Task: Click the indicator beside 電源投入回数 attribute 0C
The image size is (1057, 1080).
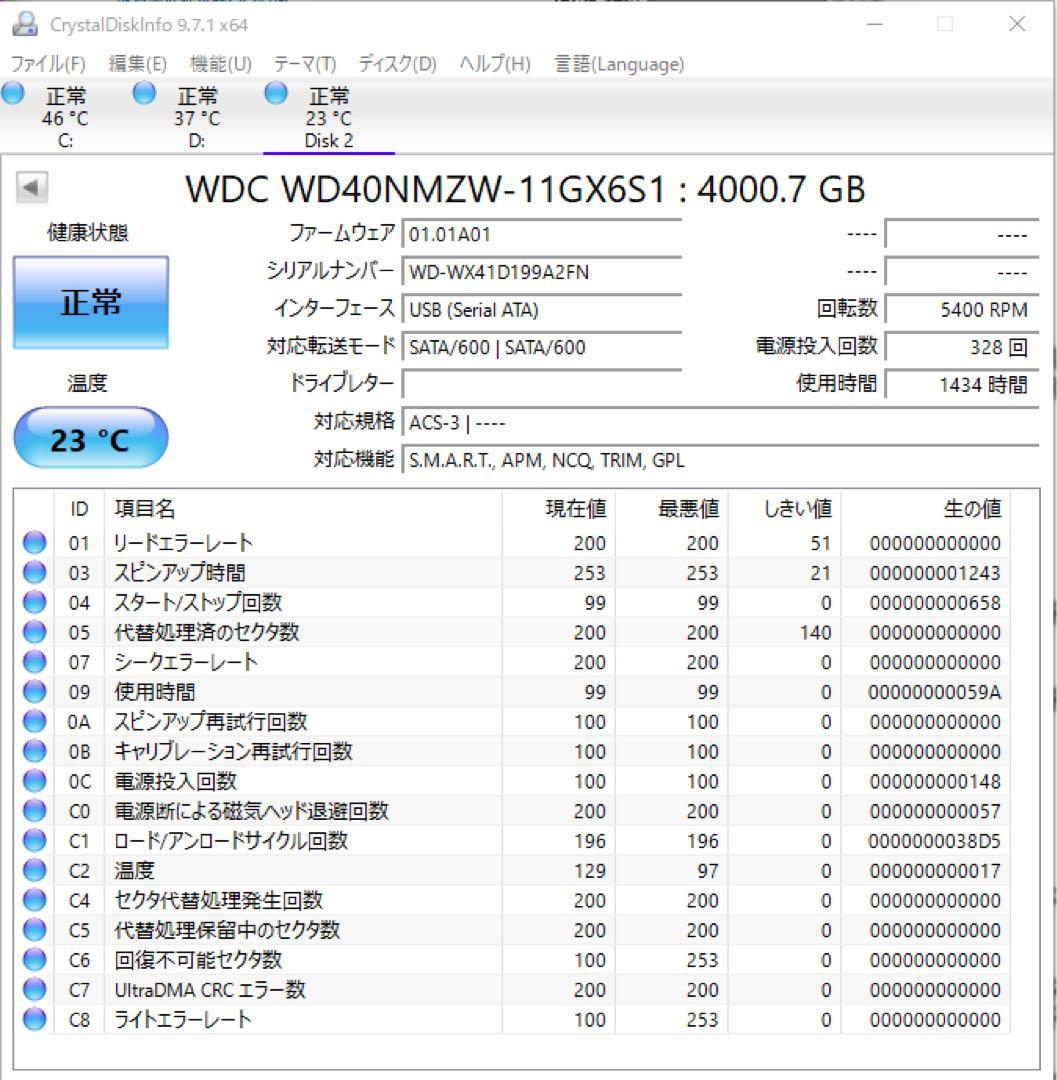Action: click(35, 781)
